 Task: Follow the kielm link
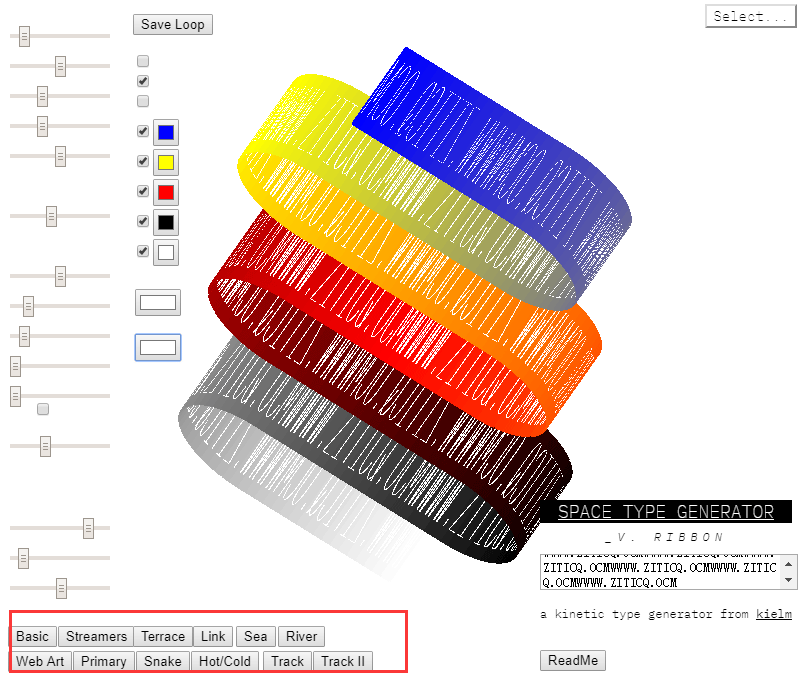[x=774, y=614]
